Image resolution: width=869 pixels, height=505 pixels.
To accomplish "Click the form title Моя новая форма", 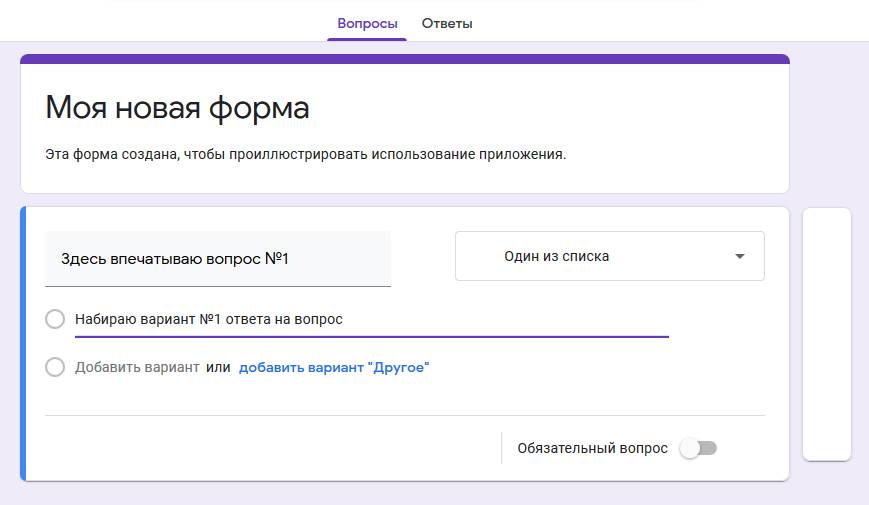I will (x=177, y=108).
